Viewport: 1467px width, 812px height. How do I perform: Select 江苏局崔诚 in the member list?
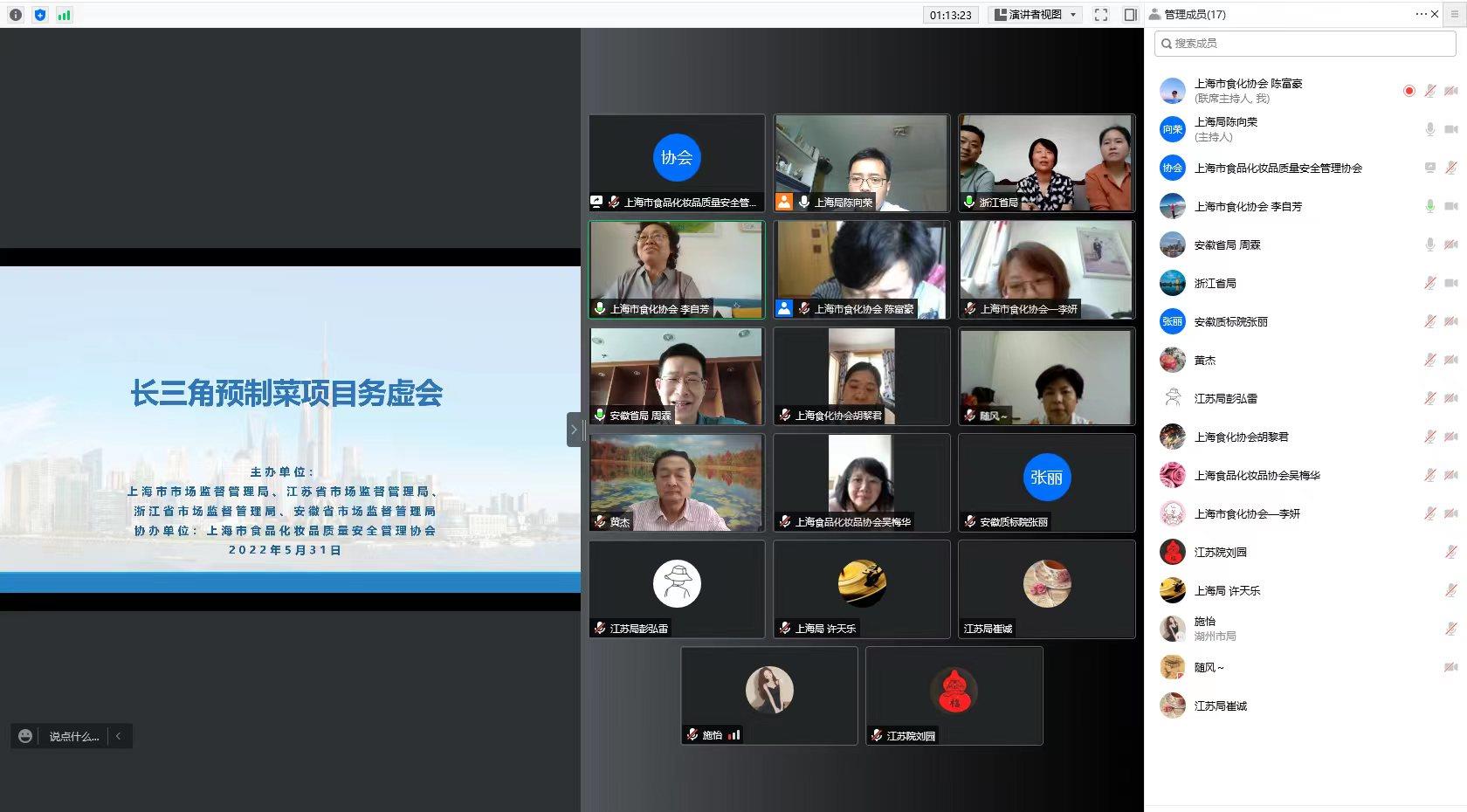[x=1220, y=705]
